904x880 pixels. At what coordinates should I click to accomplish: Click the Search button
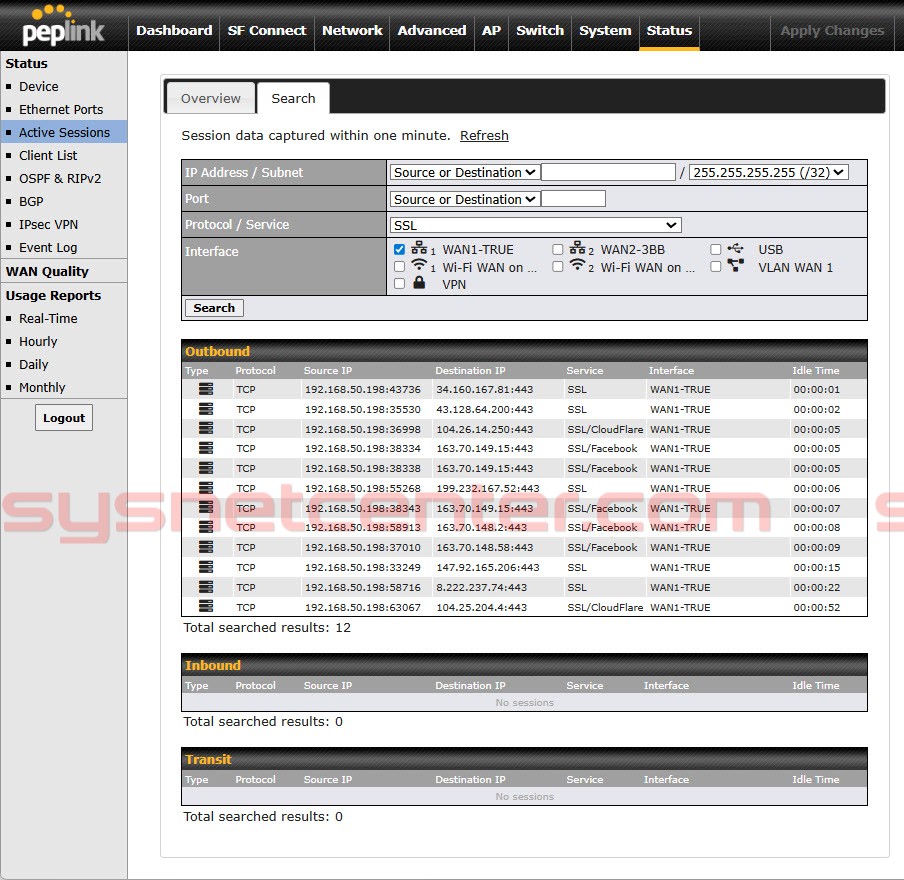coord(214,308)
